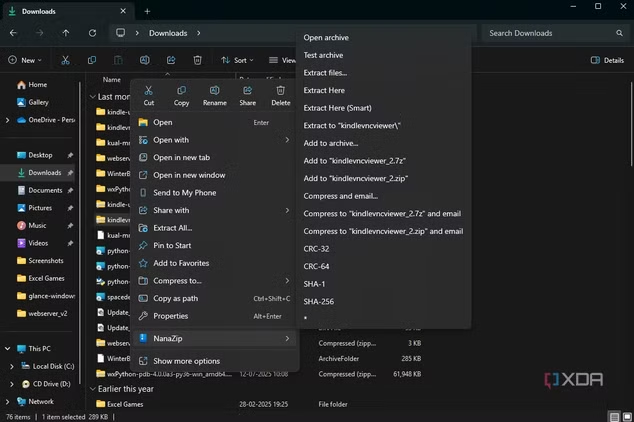Switch to details list view icon

[x=614, y=417]
